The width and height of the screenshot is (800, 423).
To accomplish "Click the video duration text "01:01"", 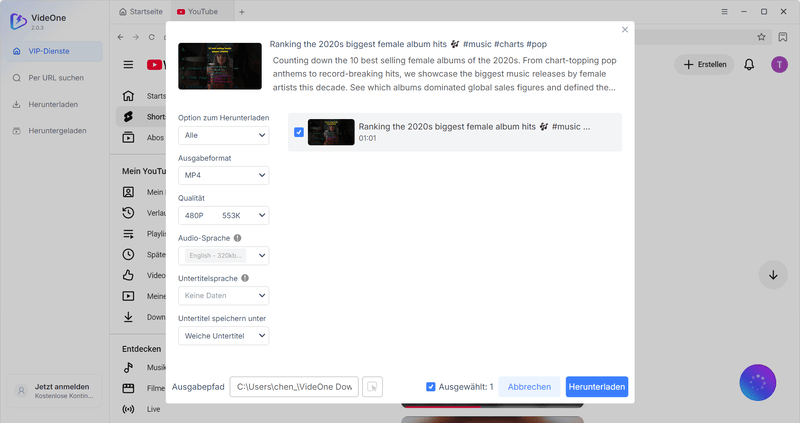I will [367, 138].
